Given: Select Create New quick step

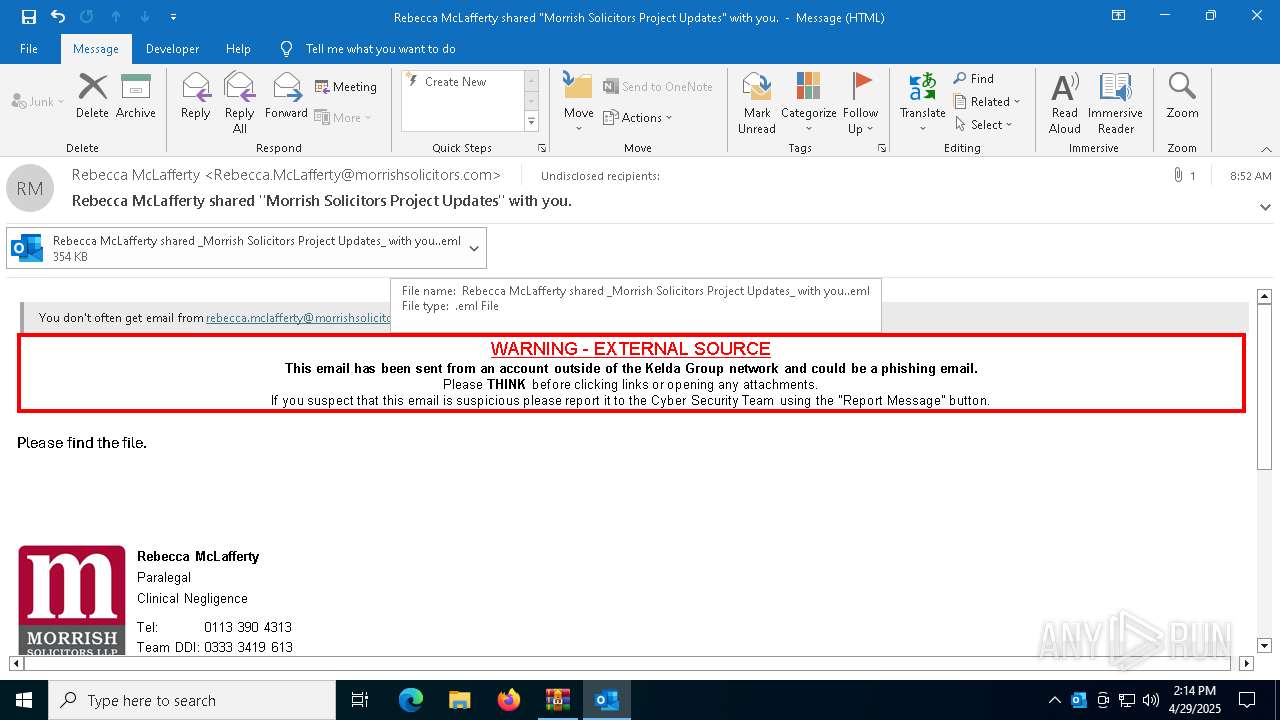Looking at the screenshot, I should point(456,82).
